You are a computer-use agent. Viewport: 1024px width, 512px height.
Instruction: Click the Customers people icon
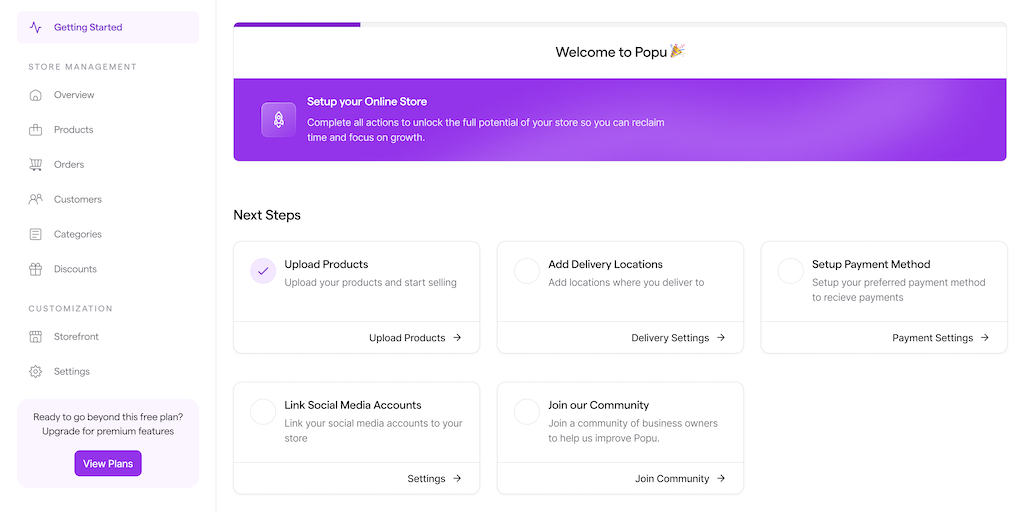(36, 199)
